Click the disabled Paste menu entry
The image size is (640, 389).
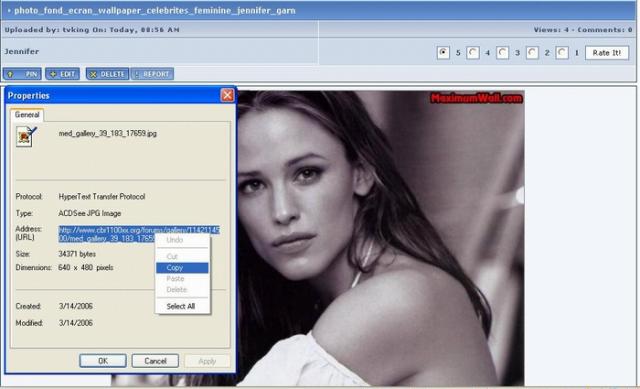[182, 279]
